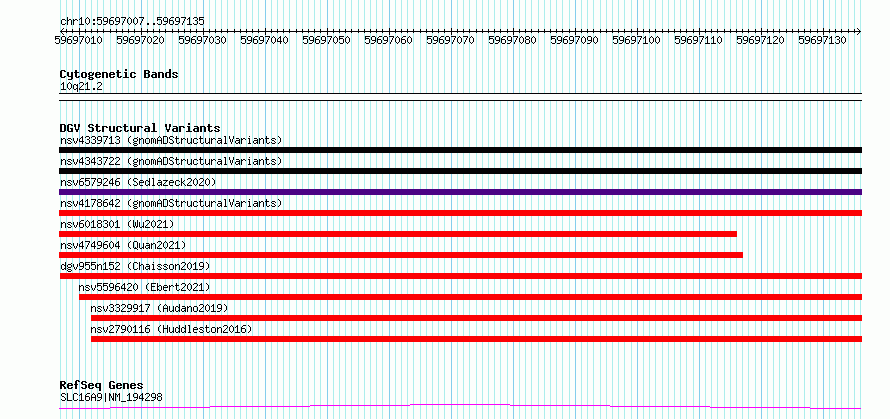The width and height of the screenshot is (890, 419).
Task: Open nsv4343722 gnomADStructuralVariants label
Action: pyautogui.click(x=171, y=161)
